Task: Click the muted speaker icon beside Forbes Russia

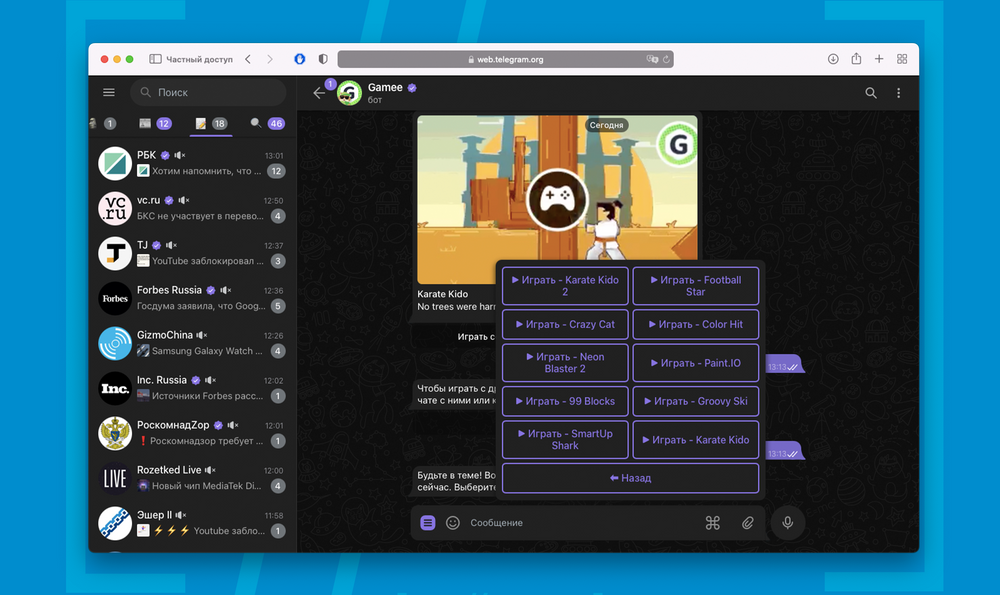Action: coord(226,290)
